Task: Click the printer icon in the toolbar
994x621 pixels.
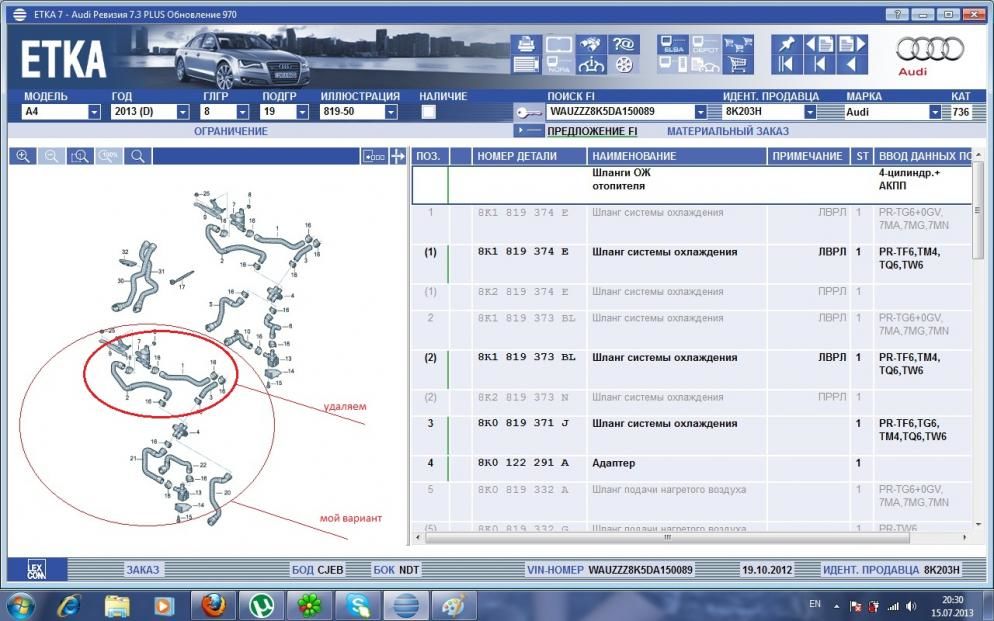Action: (x=526, y=44)
